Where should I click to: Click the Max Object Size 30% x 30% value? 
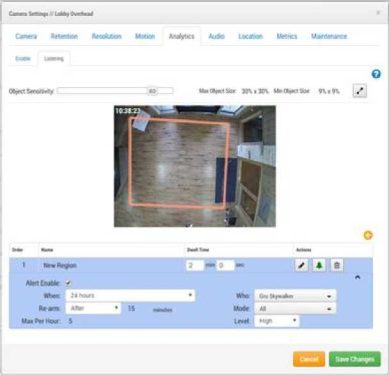(x=255, y=91)
